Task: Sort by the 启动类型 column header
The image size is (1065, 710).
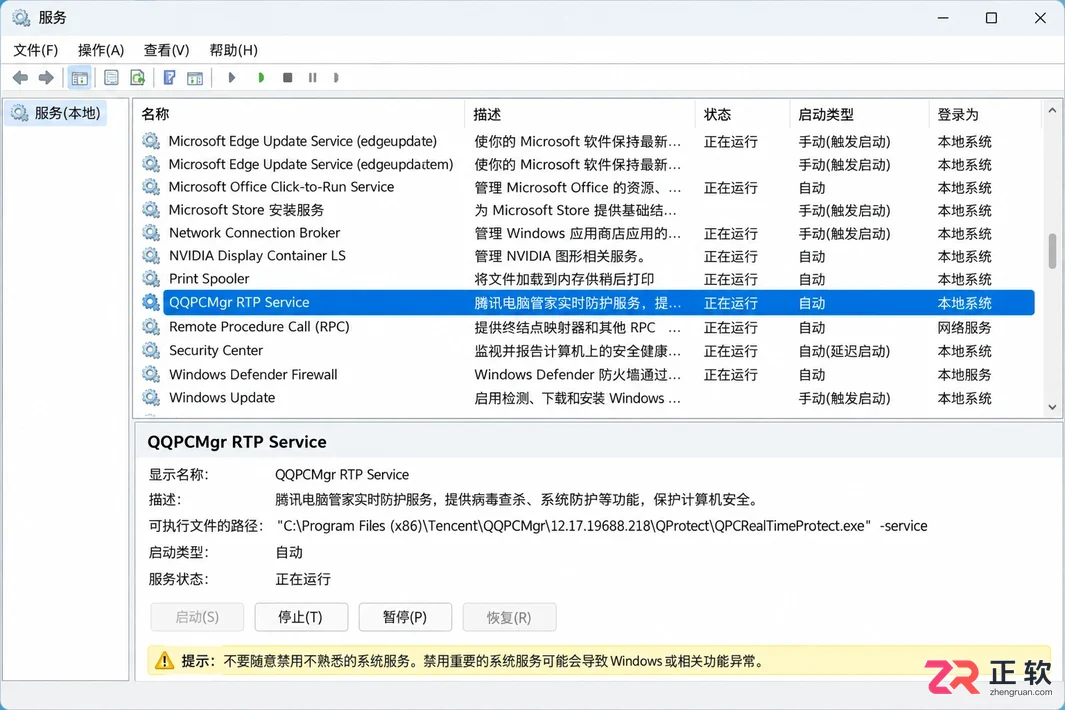Action: [860, 114]
